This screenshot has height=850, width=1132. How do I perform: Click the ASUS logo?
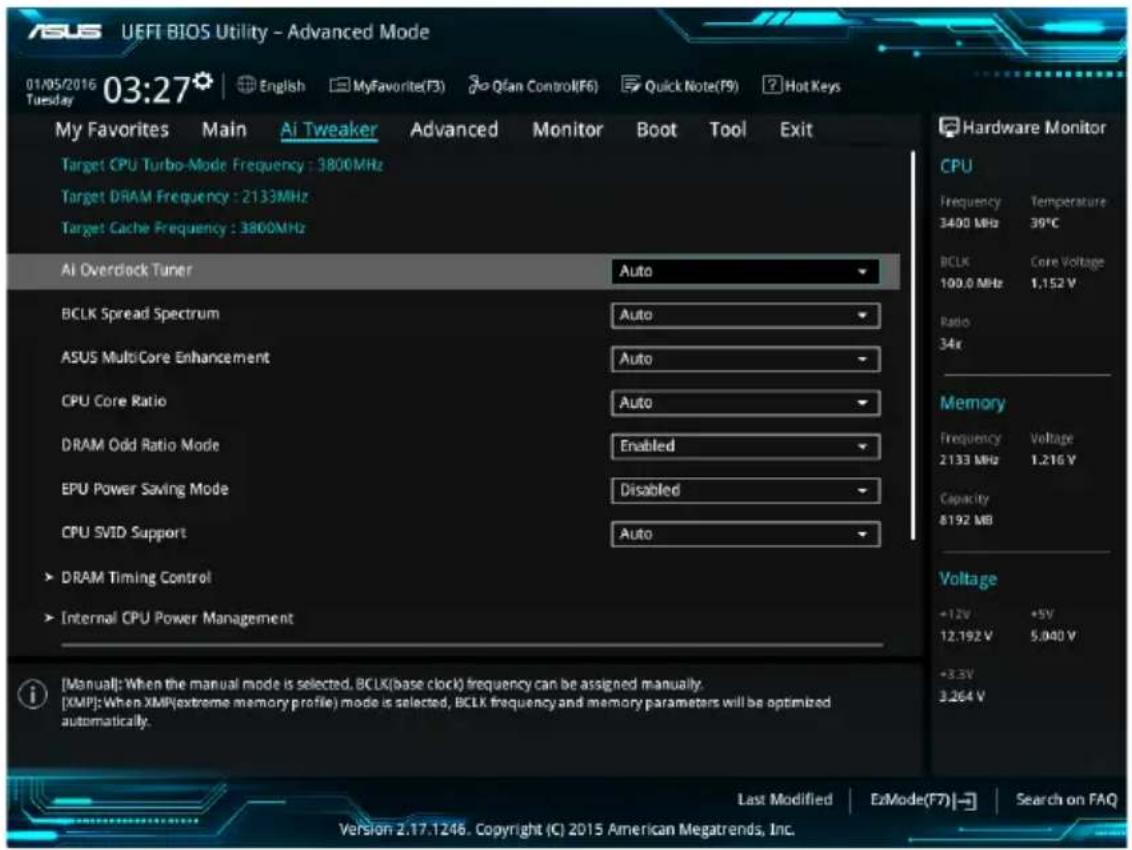pos(65,32)
